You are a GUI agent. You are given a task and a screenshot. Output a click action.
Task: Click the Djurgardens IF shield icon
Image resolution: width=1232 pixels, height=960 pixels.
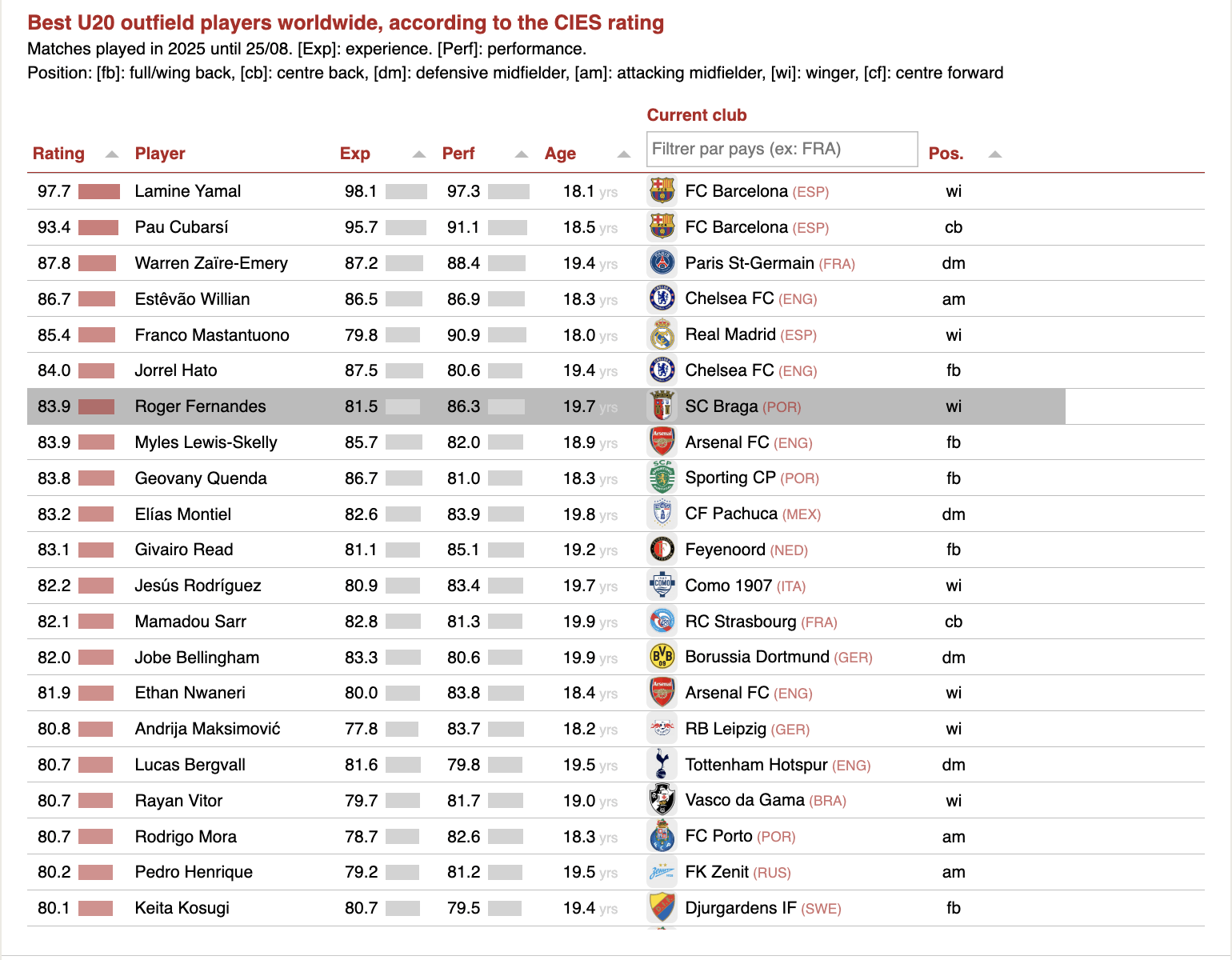[x=662, y=908]
